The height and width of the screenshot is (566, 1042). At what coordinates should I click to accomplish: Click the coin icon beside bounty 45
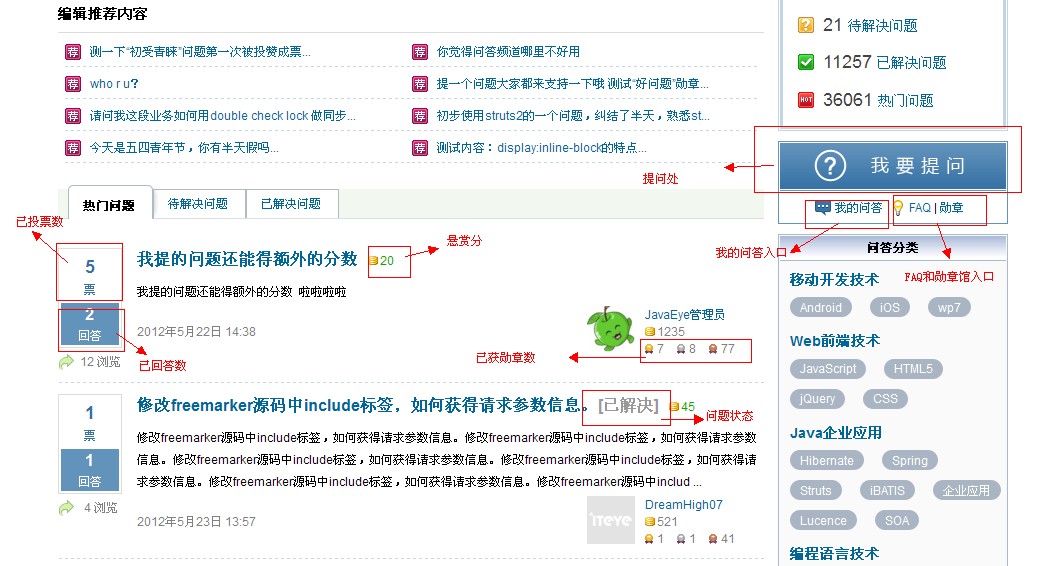[x=674, y=407]
